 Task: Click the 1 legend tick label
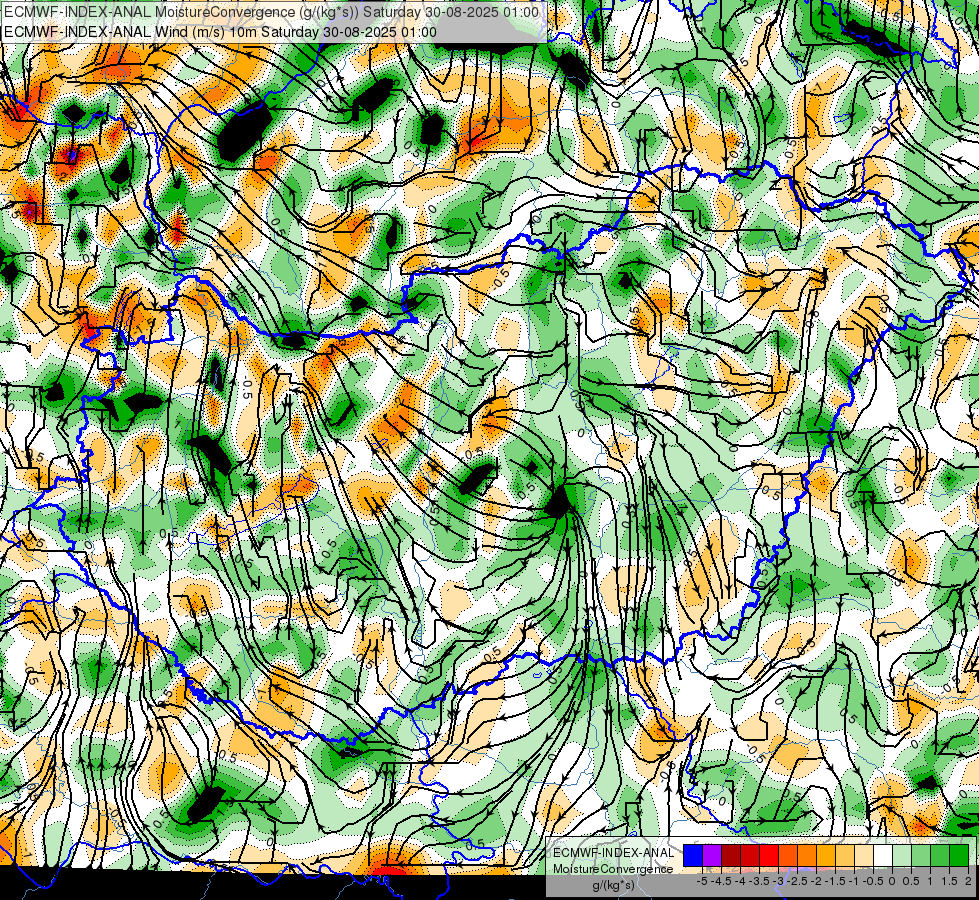(930, 881)
